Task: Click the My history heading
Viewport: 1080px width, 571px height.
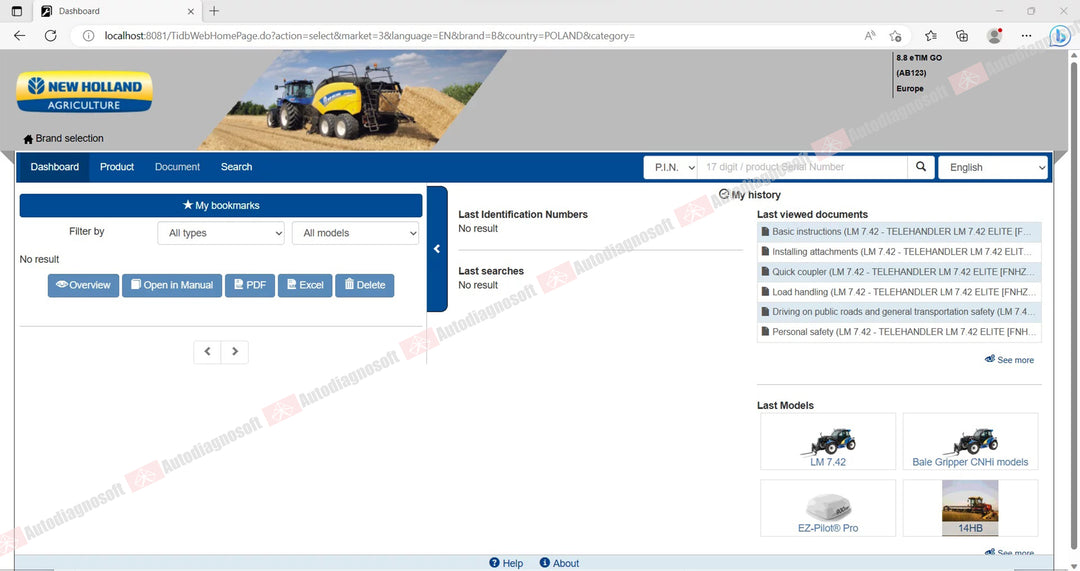Action: [749, 195]
